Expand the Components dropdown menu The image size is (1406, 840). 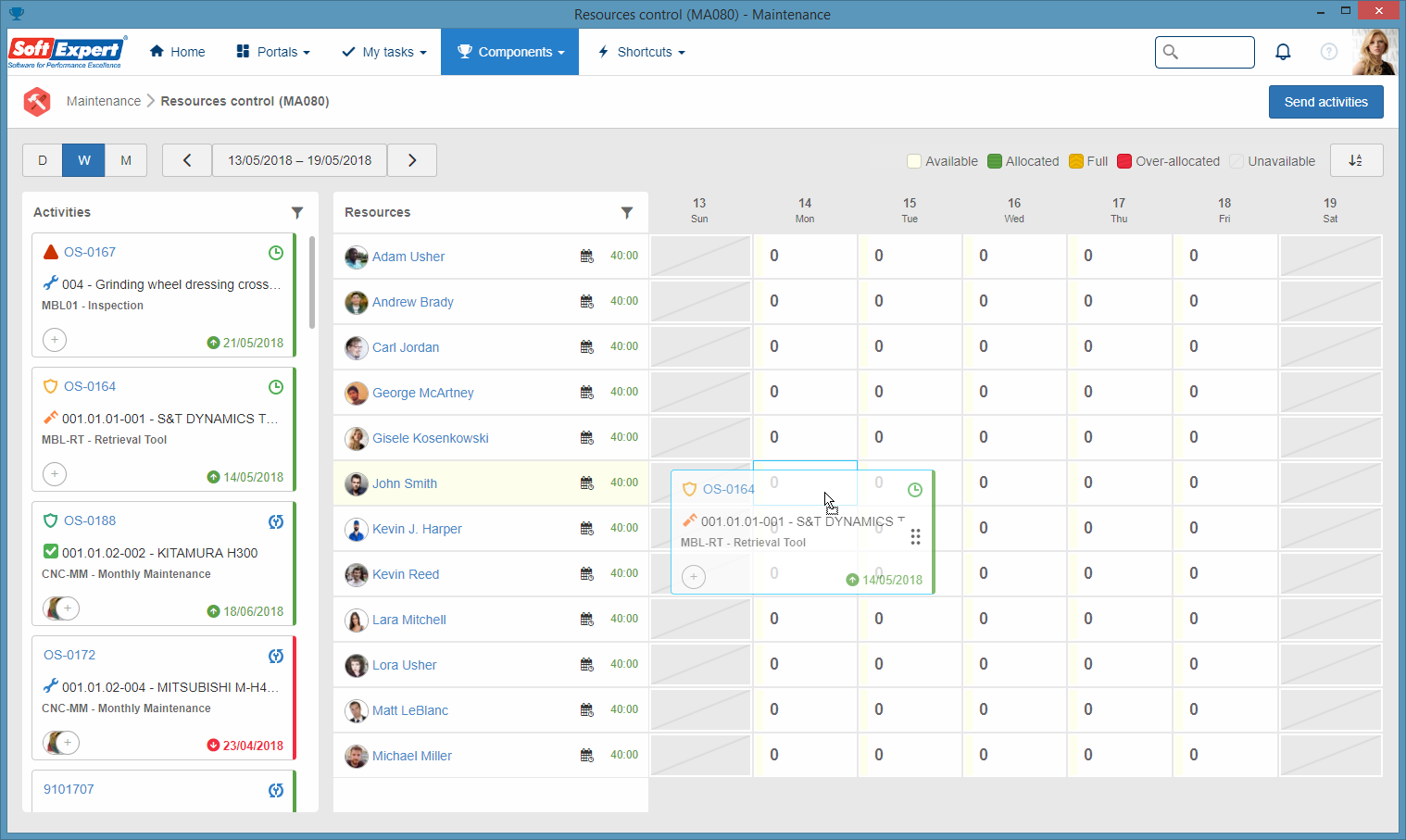tap(510, 52)
